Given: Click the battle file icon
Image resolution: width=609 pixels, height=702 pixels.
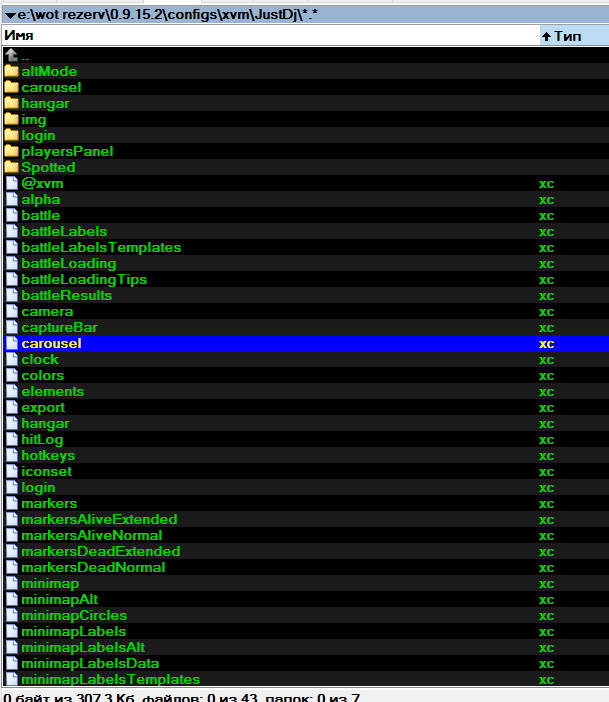Looking at the screenshot, I should coord(12,215).
